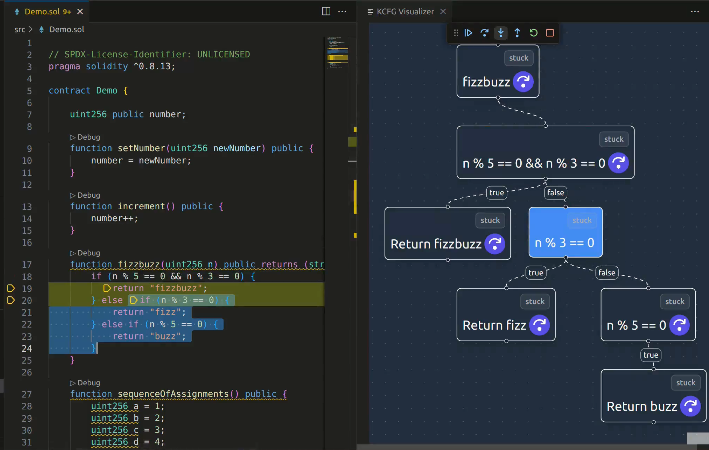The height and width of the screenshot is (450, 709).
Task: Close the KCFG Visualizer tab
Action: [x=443, y=11]
